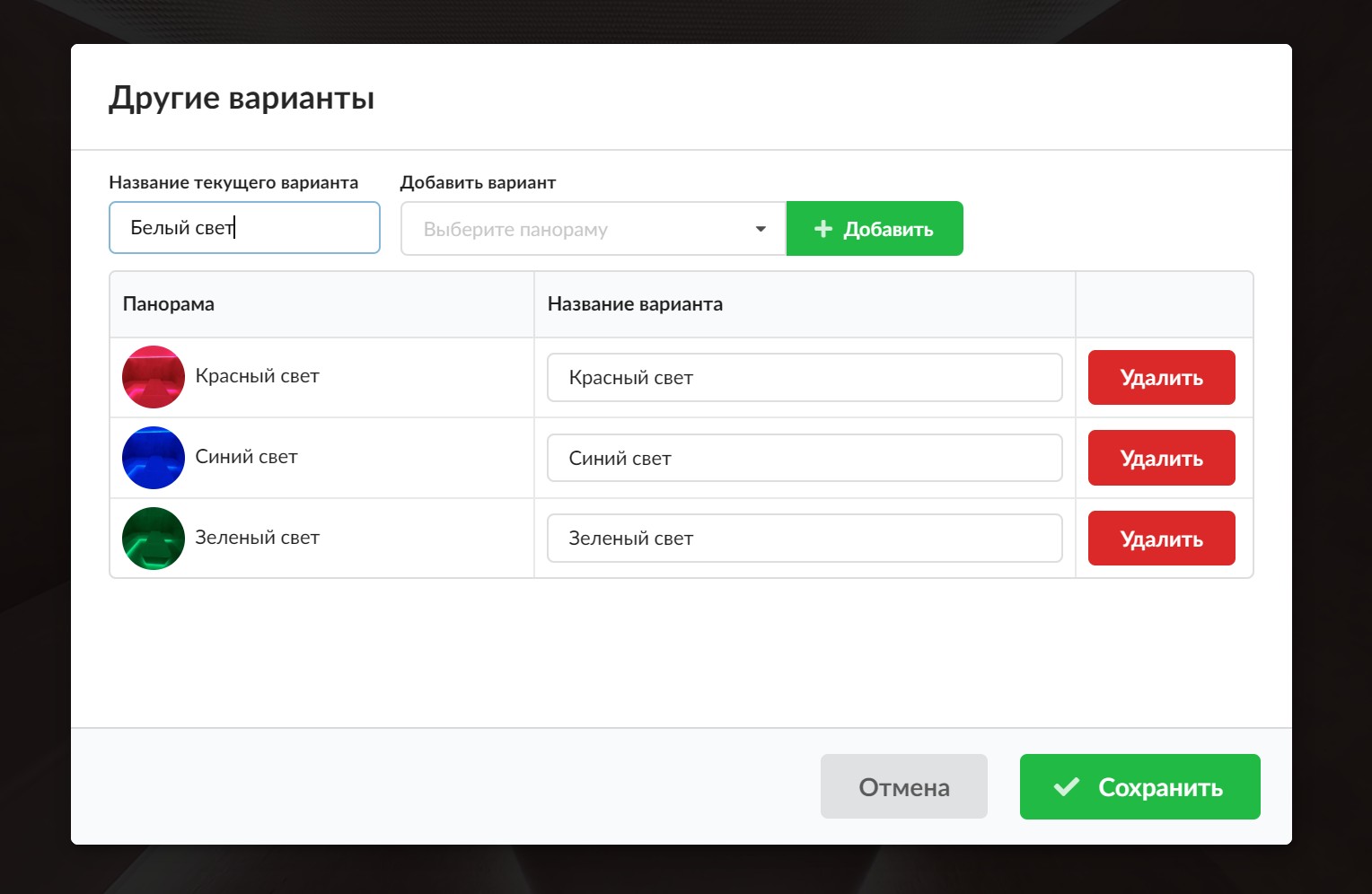Edit the 'Синий свет' variant name field

(805, 459)
